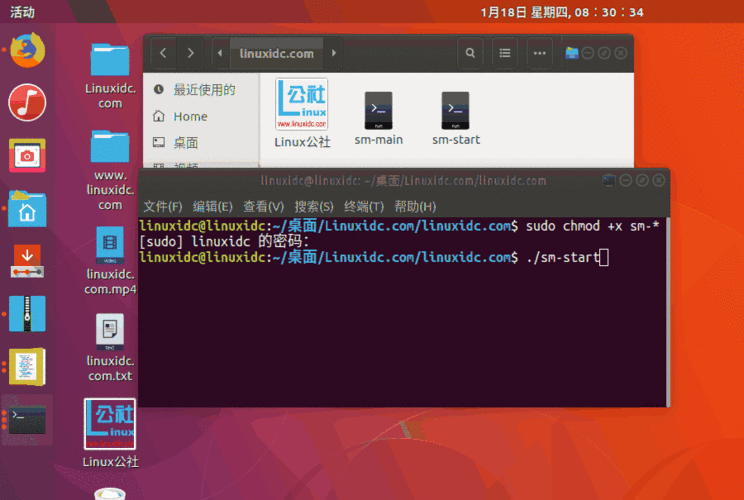The image size is (744, 500).
Task: Launch Rhythmbox music player in dock
Action: click(x=27, y=102)
